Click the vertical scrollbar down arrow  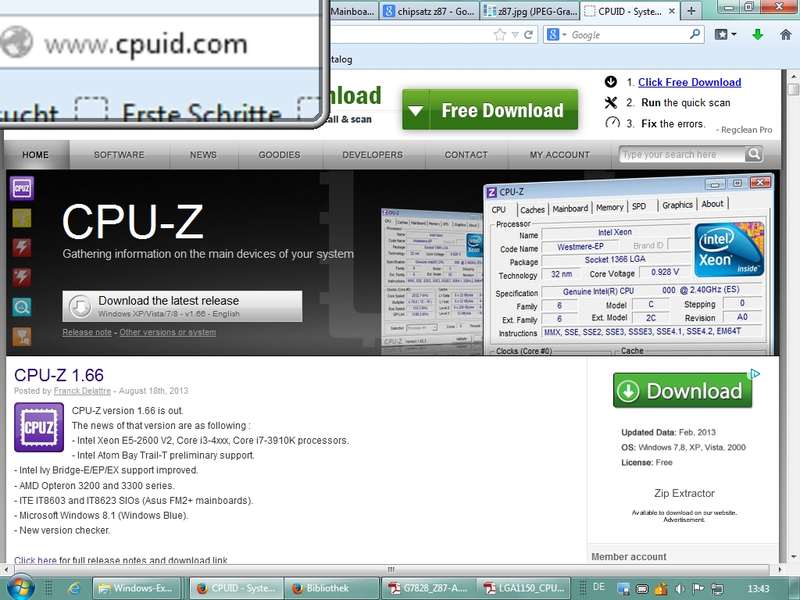pyautogui.click(x=793, y=556)
